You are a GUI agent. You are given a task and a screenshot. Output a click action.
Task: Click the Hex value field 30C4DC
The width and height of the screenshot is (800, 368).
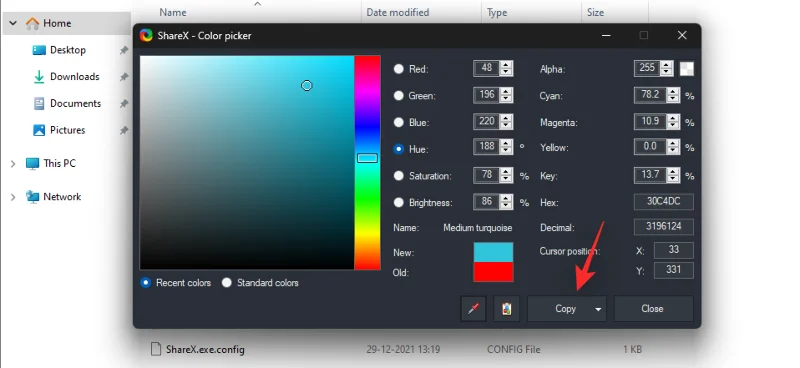pos(664,202)
